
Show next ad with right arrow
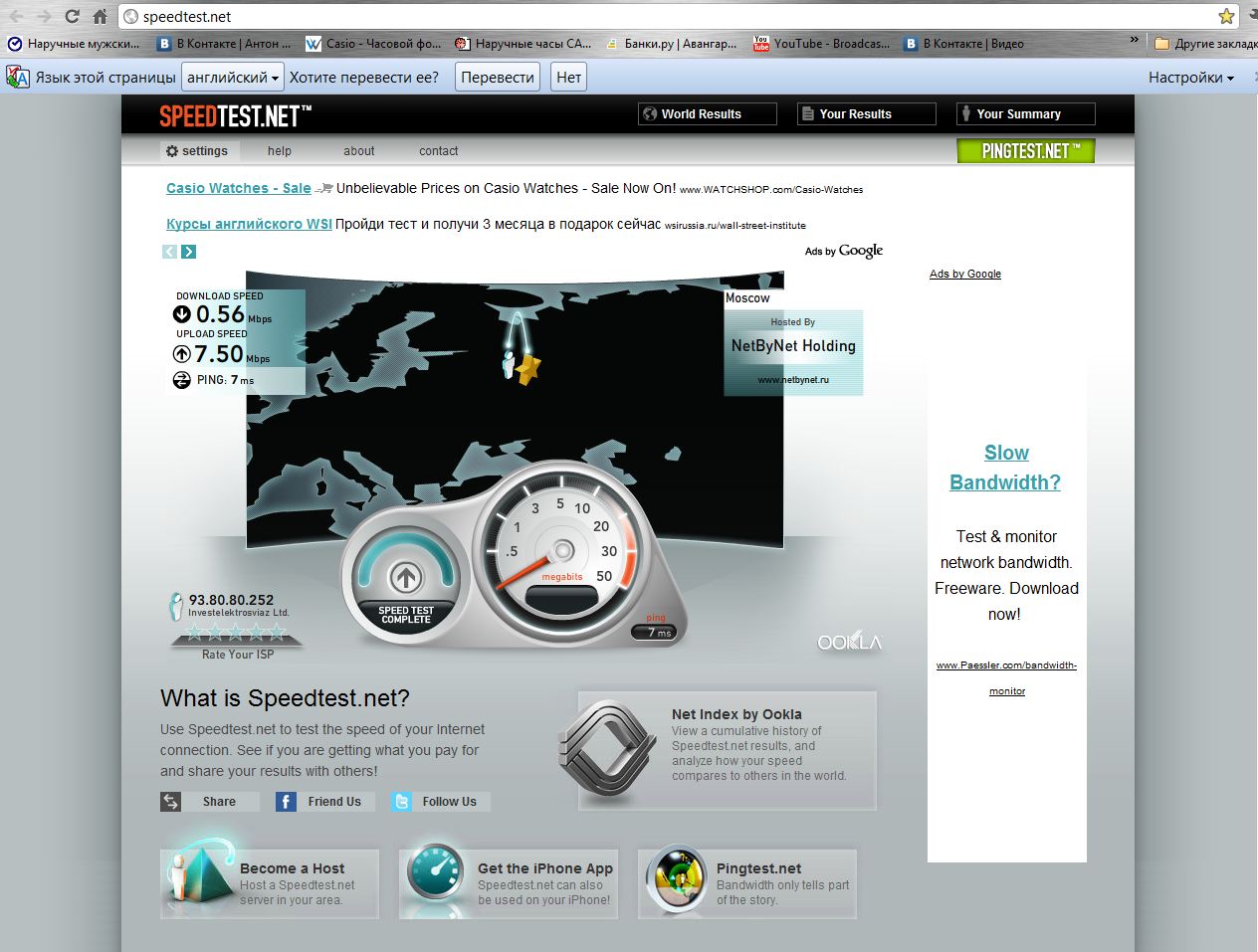point(189,252)
